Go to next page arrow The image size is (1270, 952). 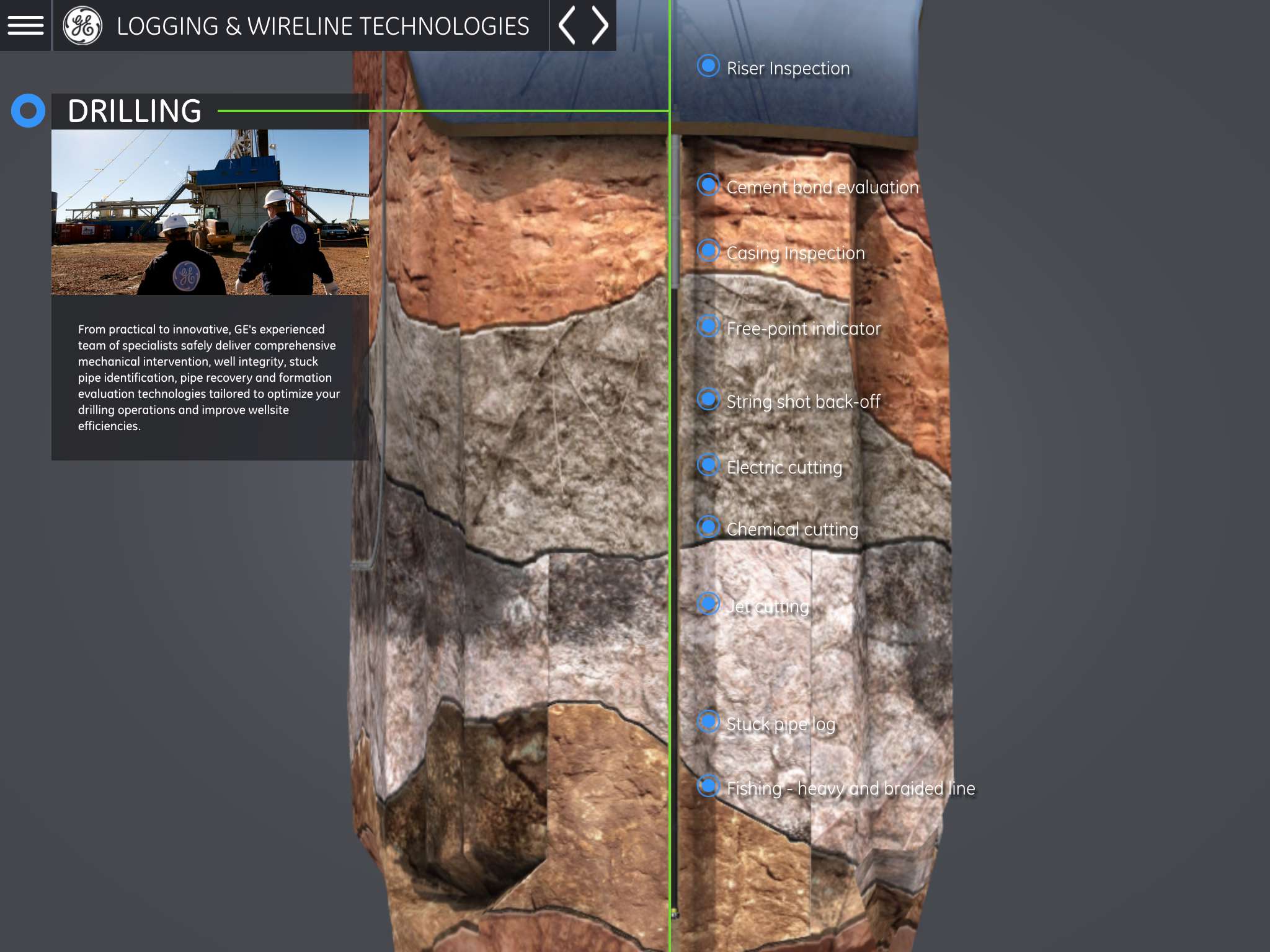600,25
